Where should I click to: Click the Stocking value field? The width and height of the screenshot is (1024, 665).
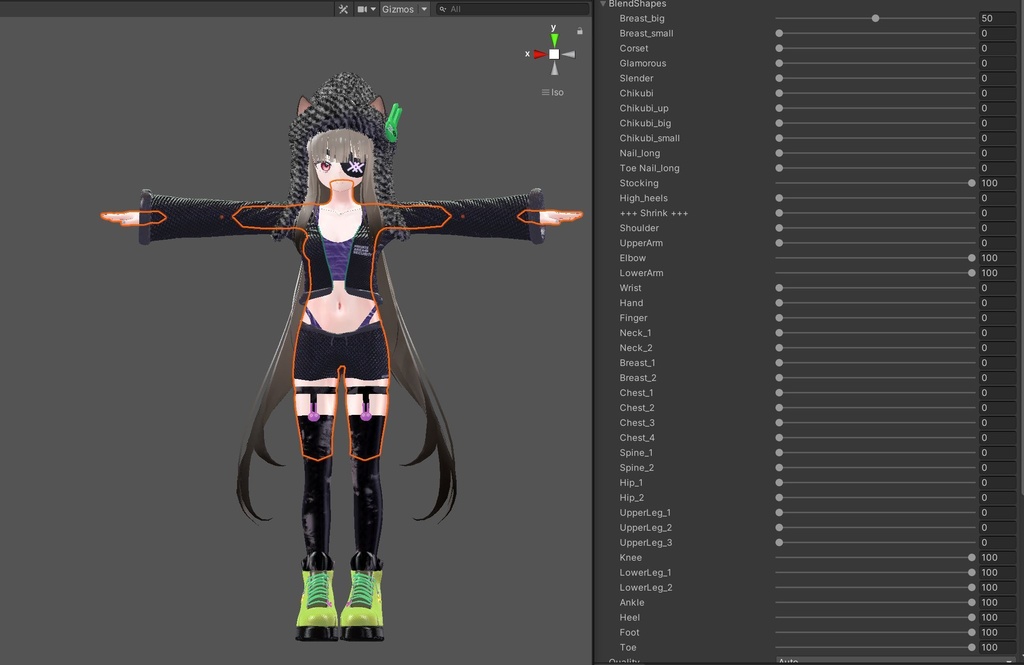click(997, 183)
